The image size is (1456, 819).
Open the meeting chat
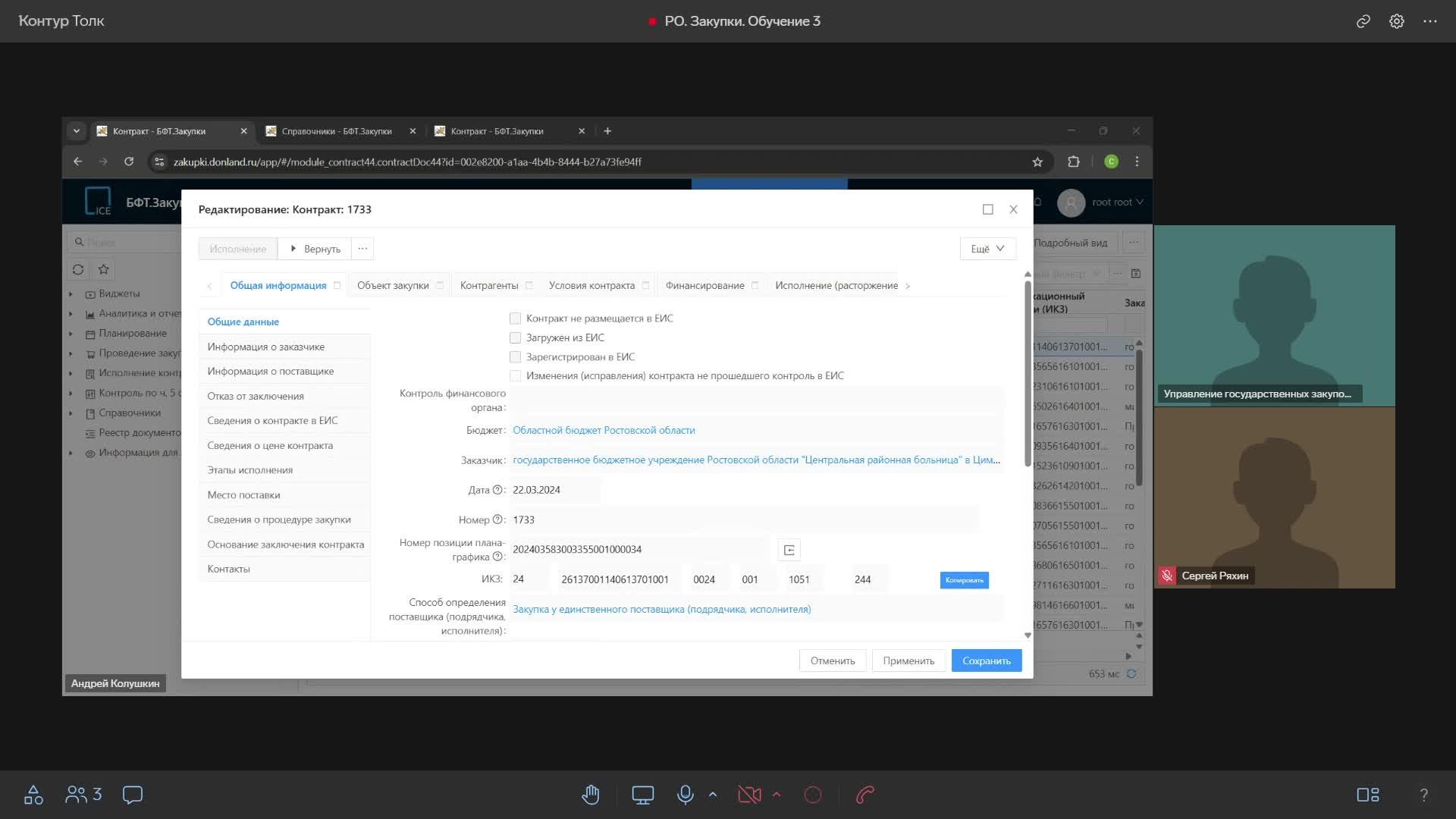click(133, 795)
